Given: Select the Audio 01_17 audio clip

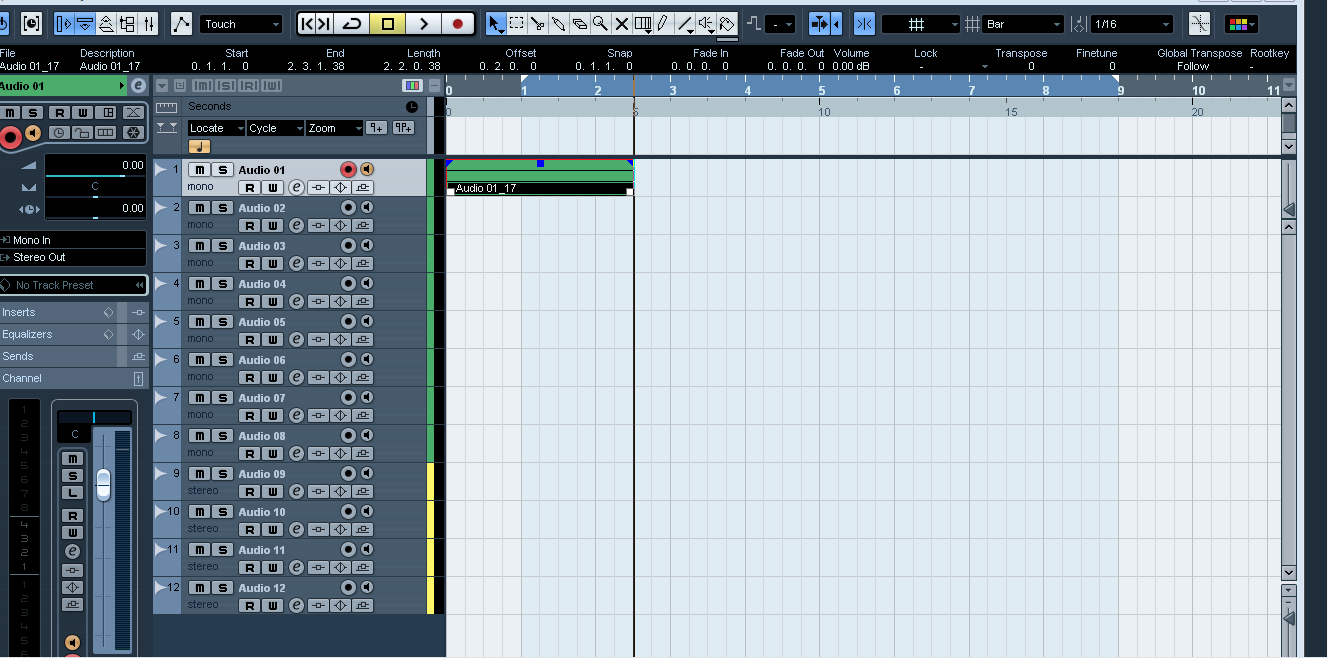Looking at the screenshot, I should (x=539, y=177).
